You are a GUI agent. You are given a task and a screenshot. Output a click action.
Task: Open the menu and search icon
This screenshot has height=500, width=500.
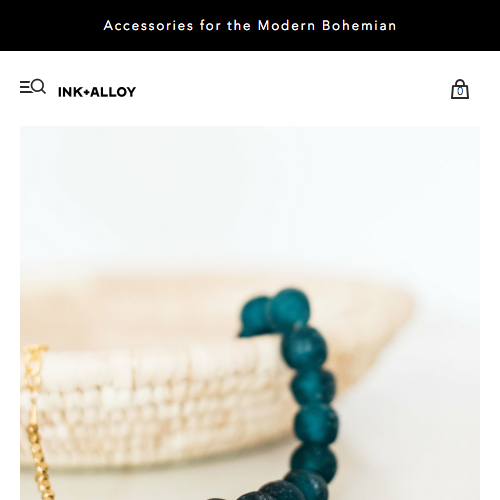point(33,87)
